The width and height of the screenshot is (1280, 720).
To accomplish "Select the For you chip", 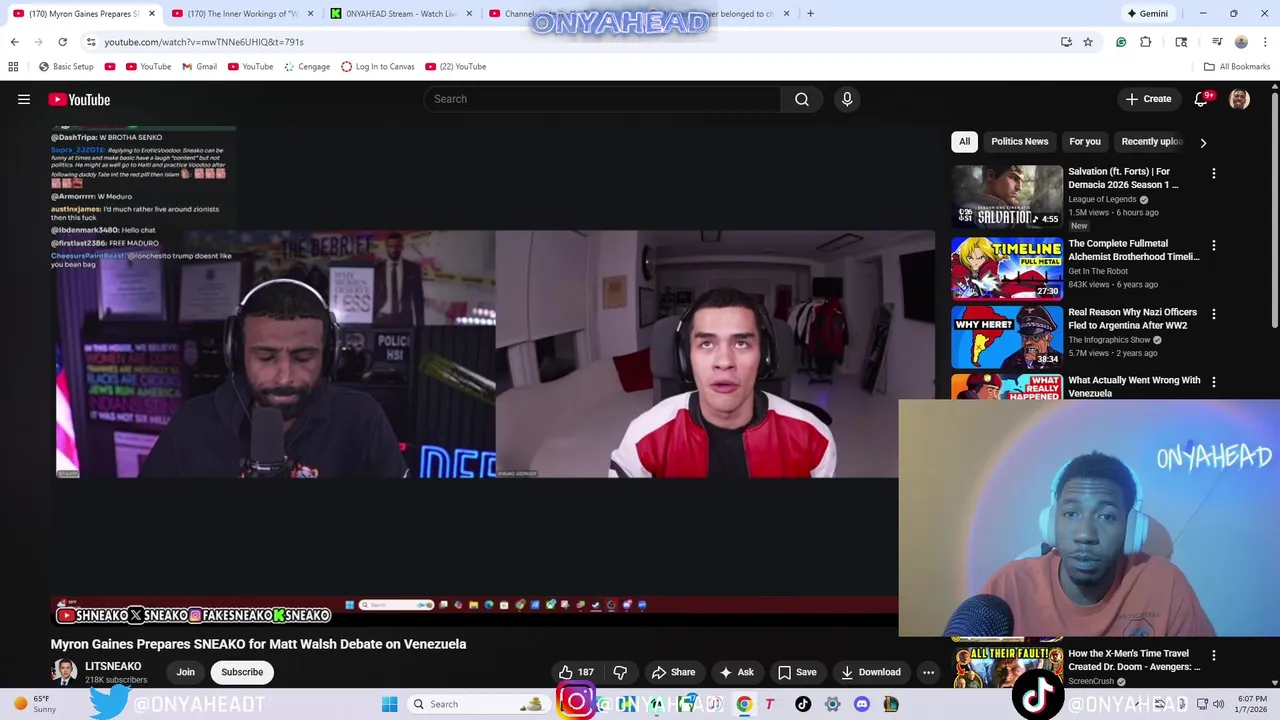I will pos(1085,142).
